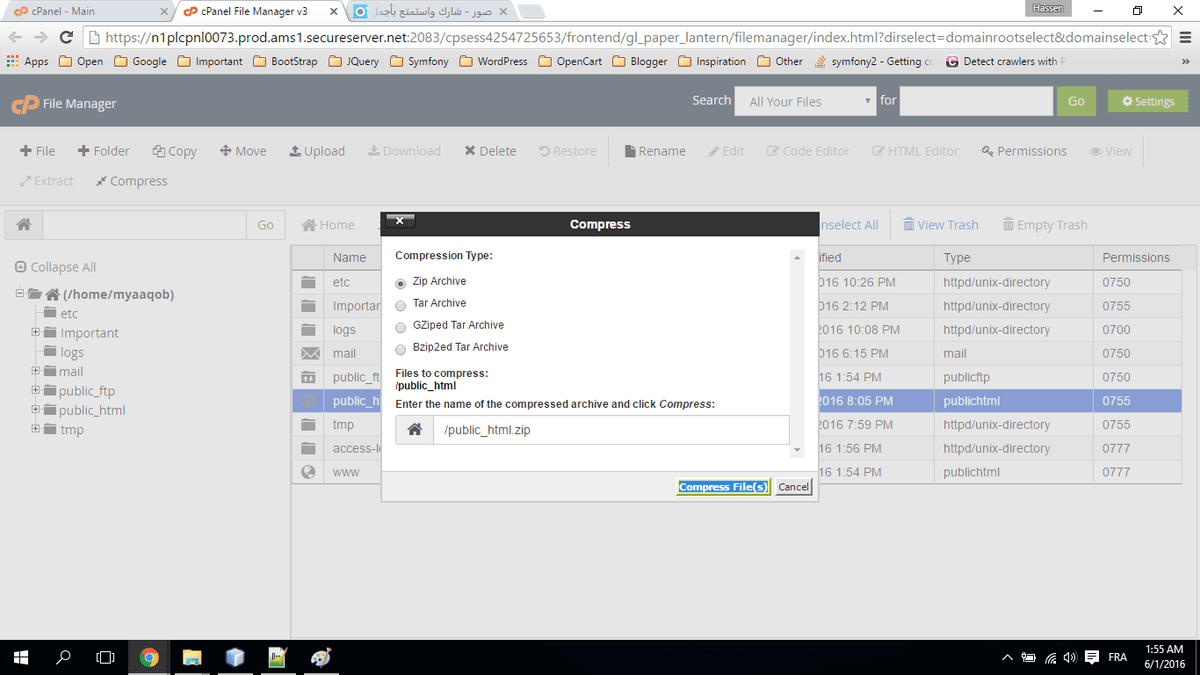Image resolution: width=1200 pixels, height=675 pixels.
Task: Click home icon beside archive name field
Action: (414, 430)
